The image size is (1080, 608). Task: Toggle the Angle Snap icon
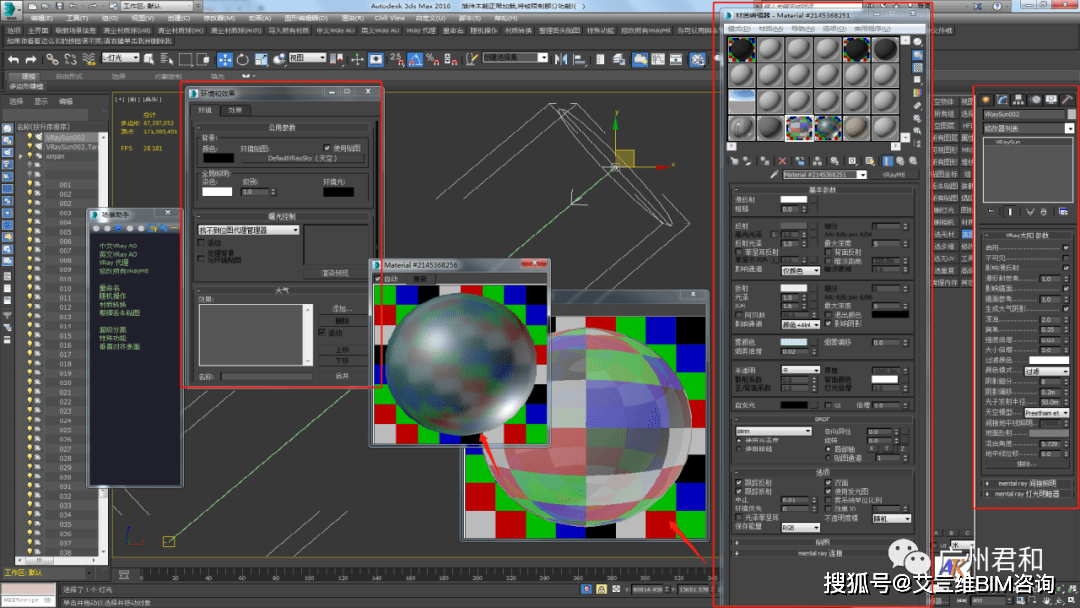(x=415, y=60)
